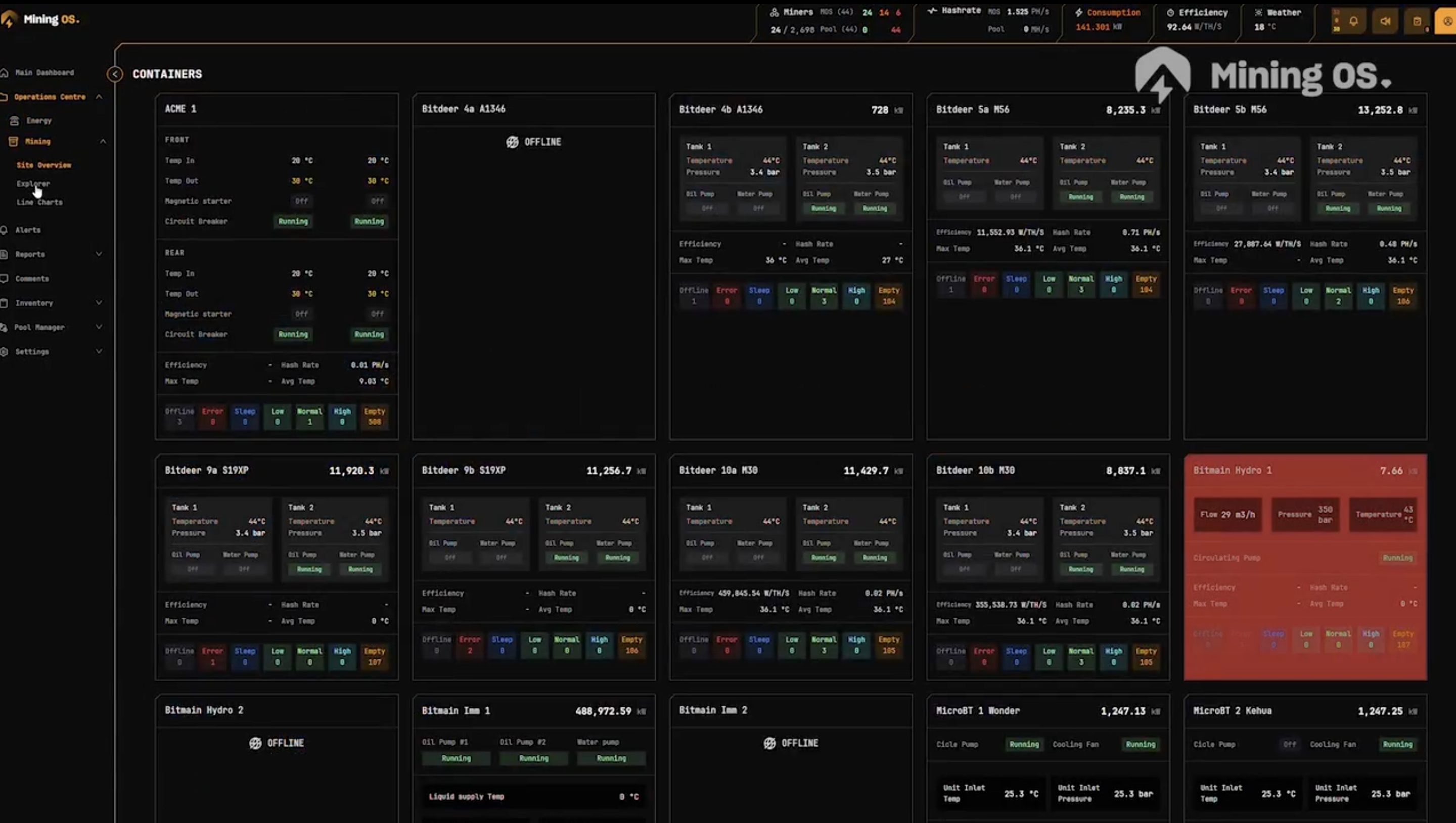Image resolution: width=1456 pixels, height=823 pixels.
Task: Expand the Reports menu chevron
Action: pyautogui.click(x=99, y=254)
